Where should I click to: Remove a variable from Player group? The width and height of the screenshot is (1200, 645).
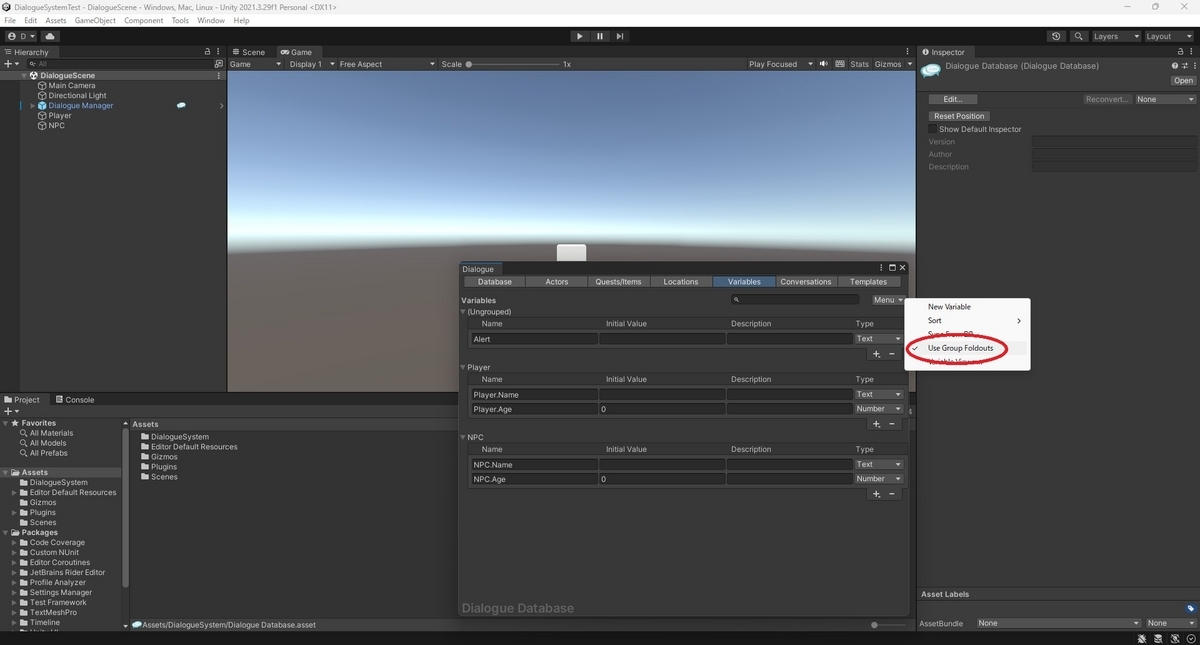(x=892, y=424)
